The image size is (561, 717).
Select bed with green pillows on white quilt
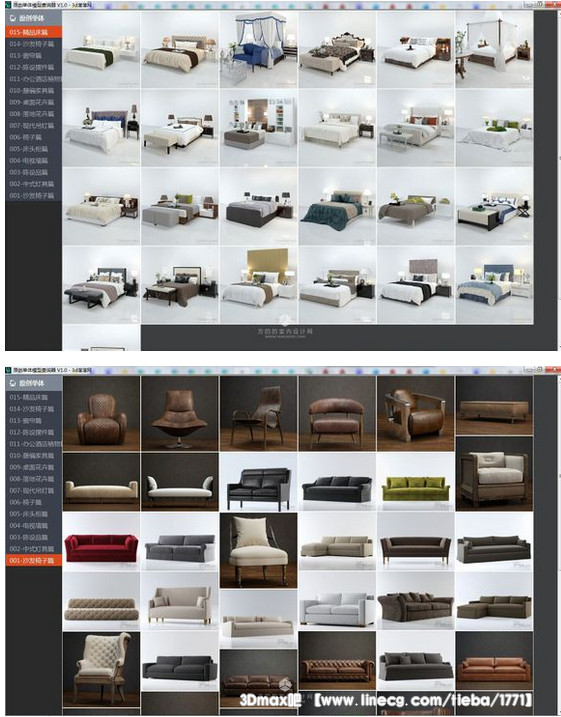coord(494,128)
